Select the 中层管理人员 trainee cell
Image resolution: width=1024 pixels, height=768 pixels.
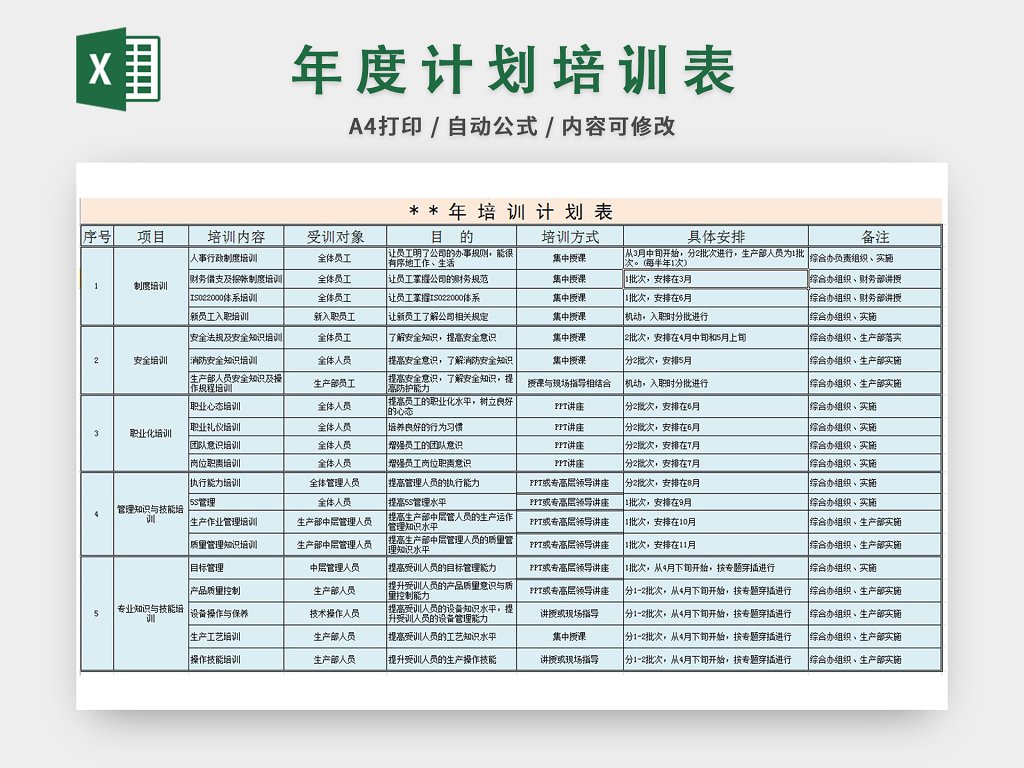(335, 568)
